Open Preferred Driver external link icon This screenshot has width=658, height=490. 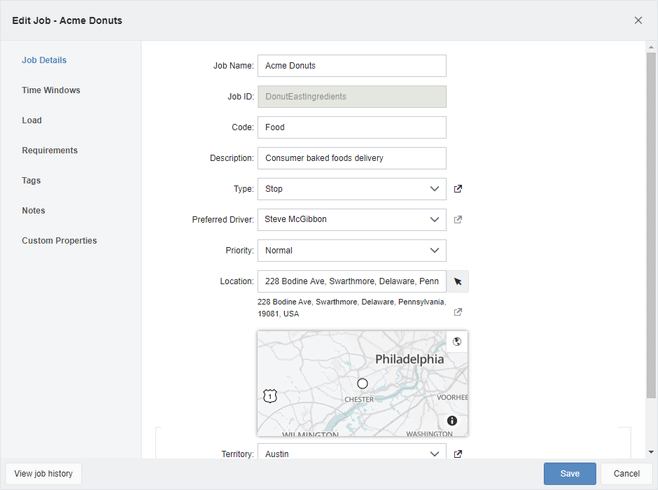click(458, 219)
